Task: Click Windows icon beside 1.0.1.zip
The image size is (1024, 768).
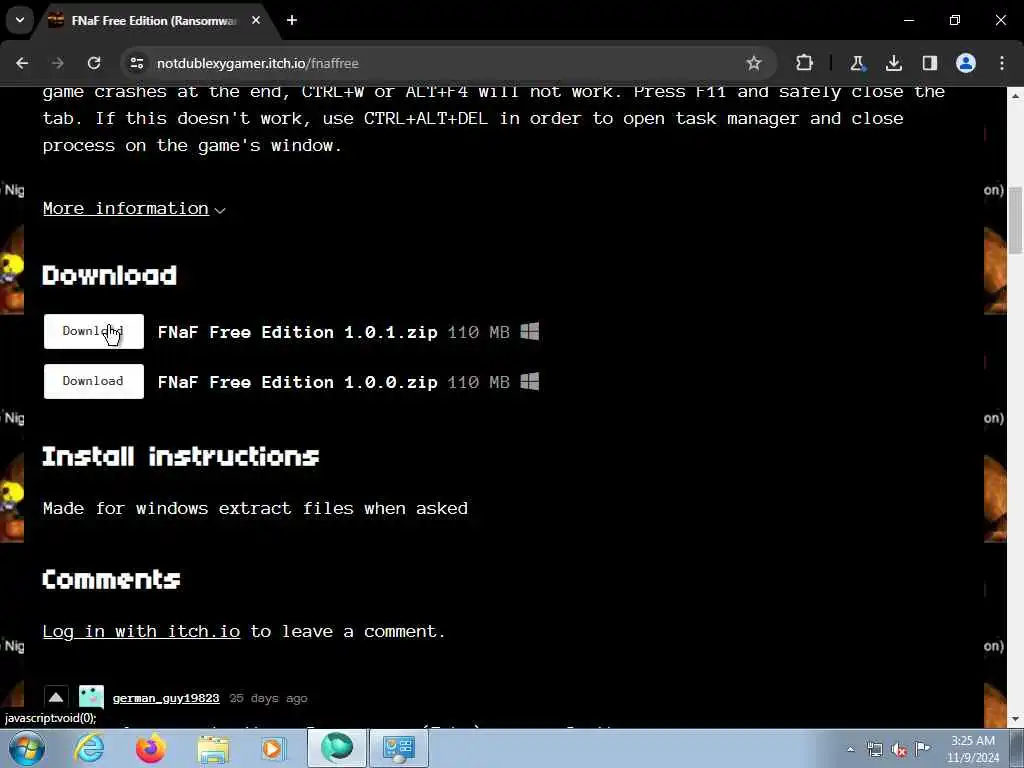Action: 530,331
